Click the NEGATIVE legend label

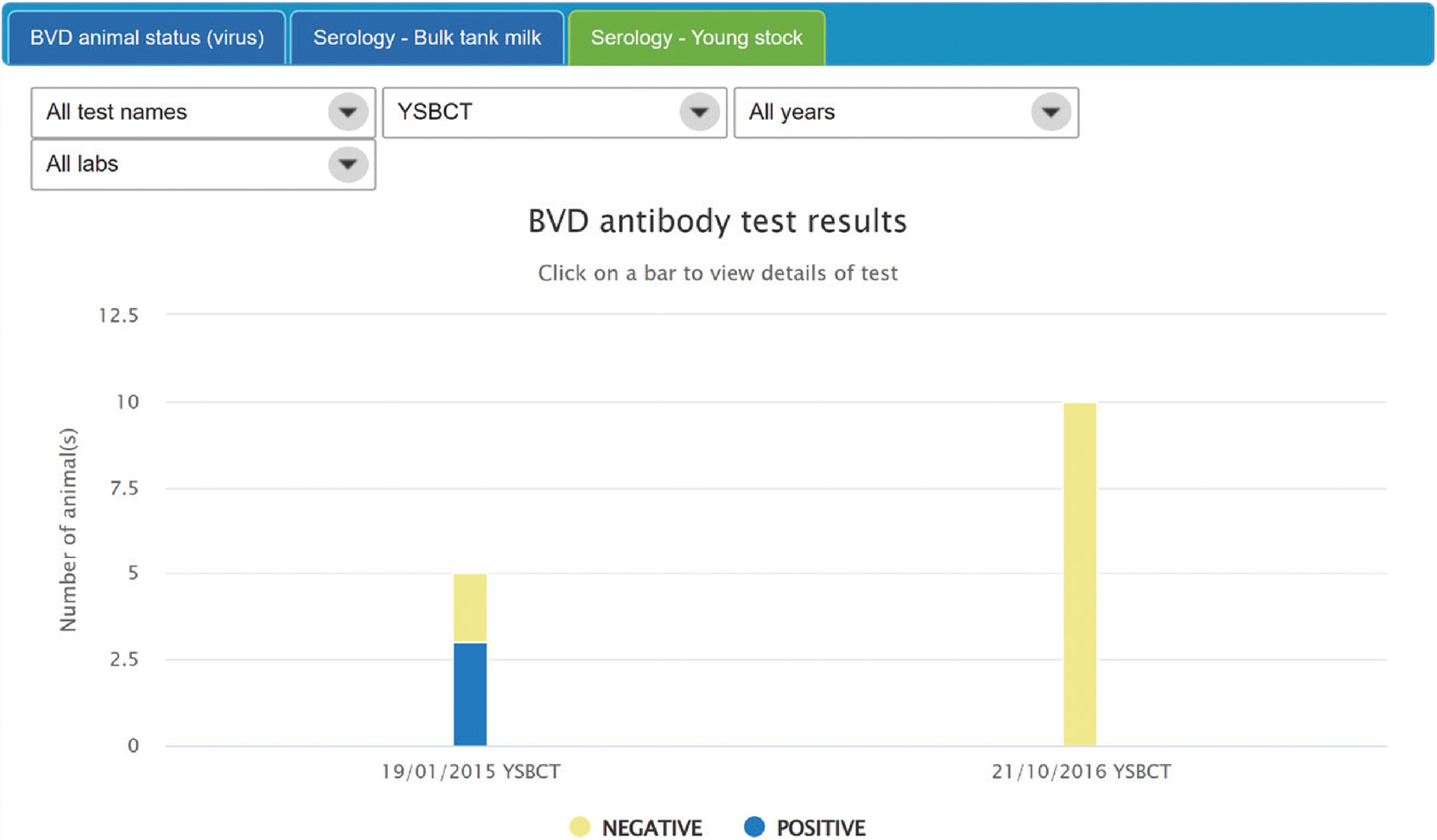652,828
